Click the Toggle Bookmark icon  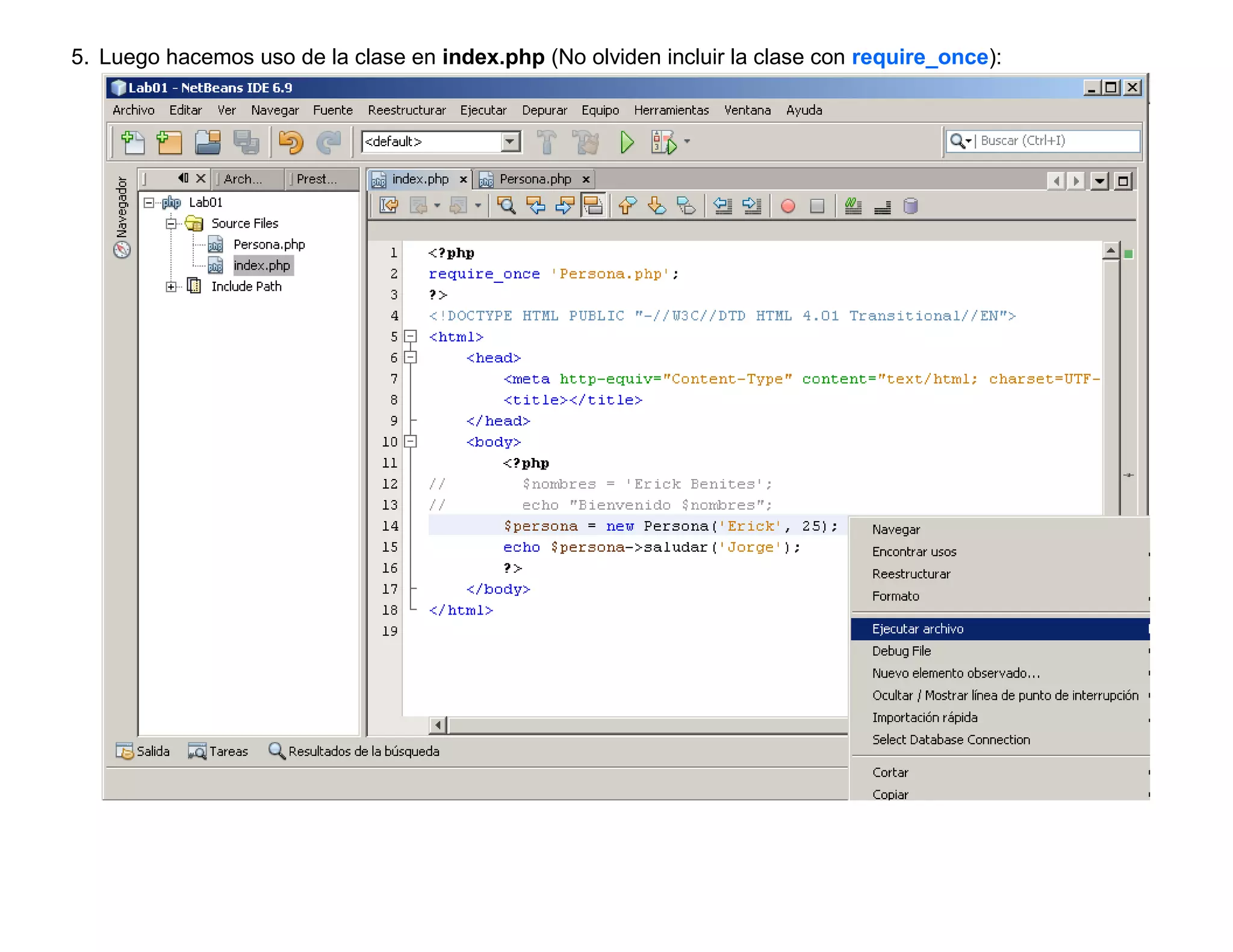pos(686,206)
